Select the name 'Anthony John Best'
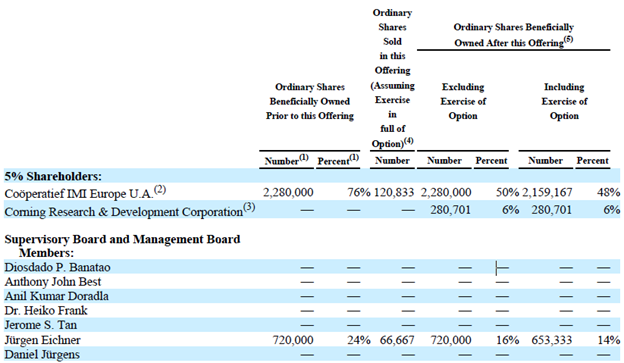This screenshot has height=363, width=624. pyautogui.click(x=53, y=282)
